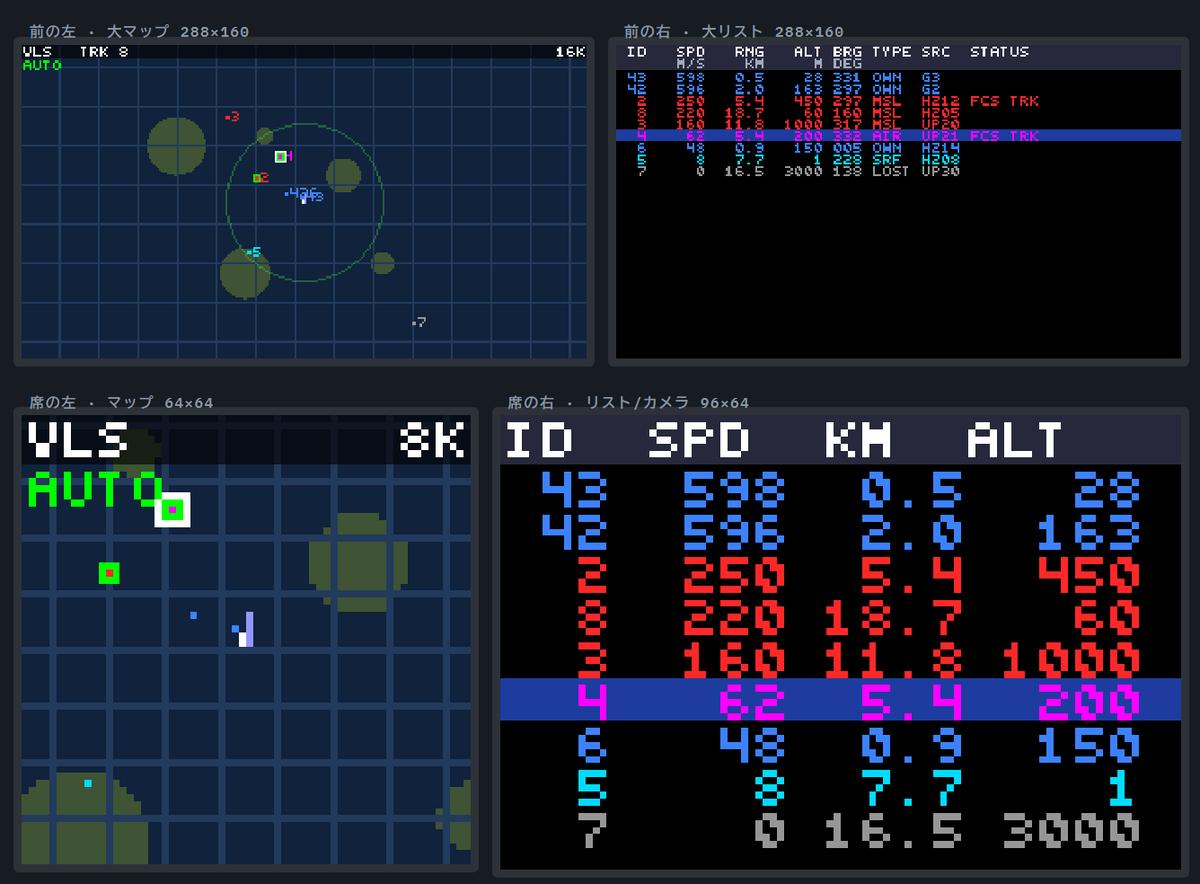Click speed 596 of track 42, seat list
Image resolution: width=1200 pixels, height=884 pixels.
tap(734, 532)
